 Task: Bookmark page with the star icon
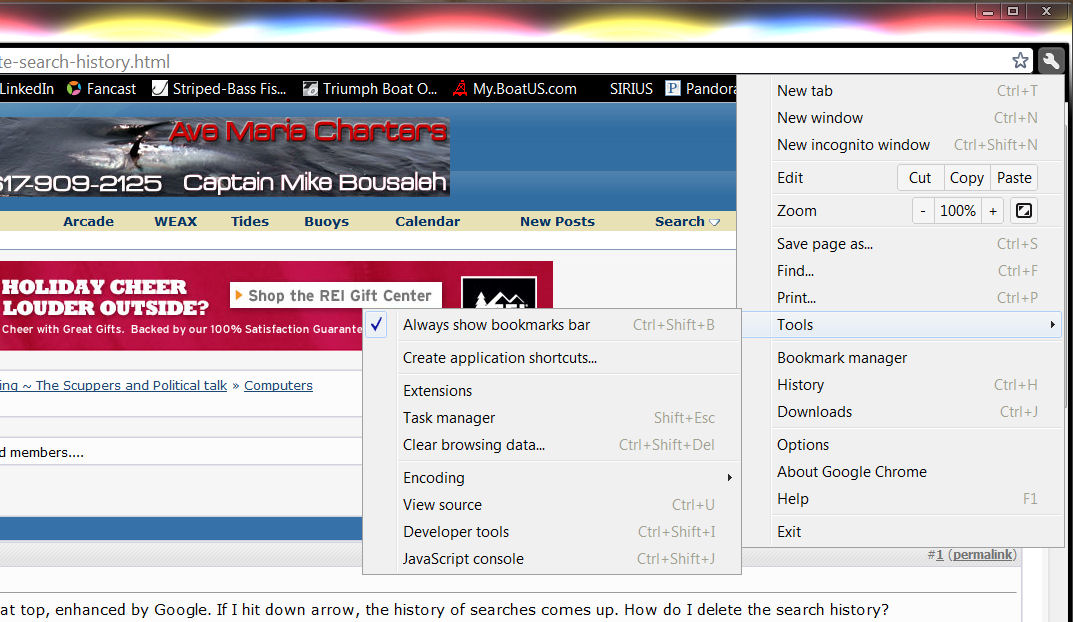(x=1020, y=61)
